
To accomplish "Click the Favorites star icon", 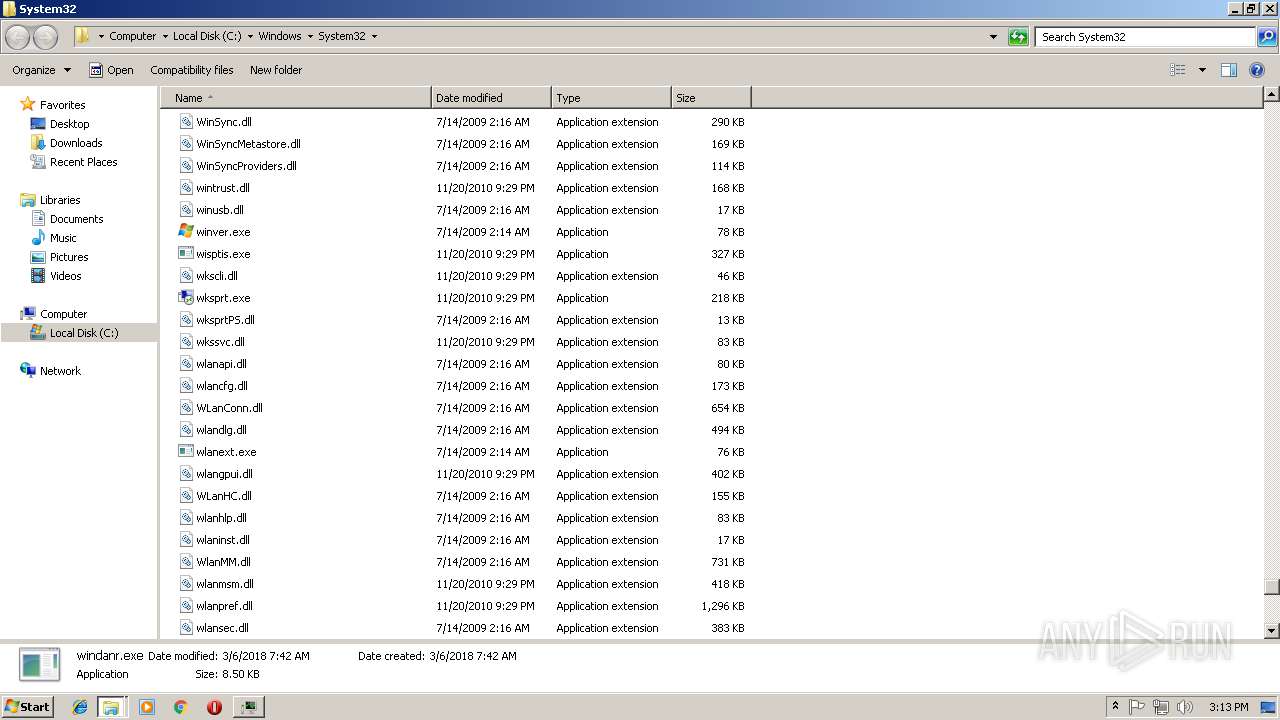I will pos(28,104).
